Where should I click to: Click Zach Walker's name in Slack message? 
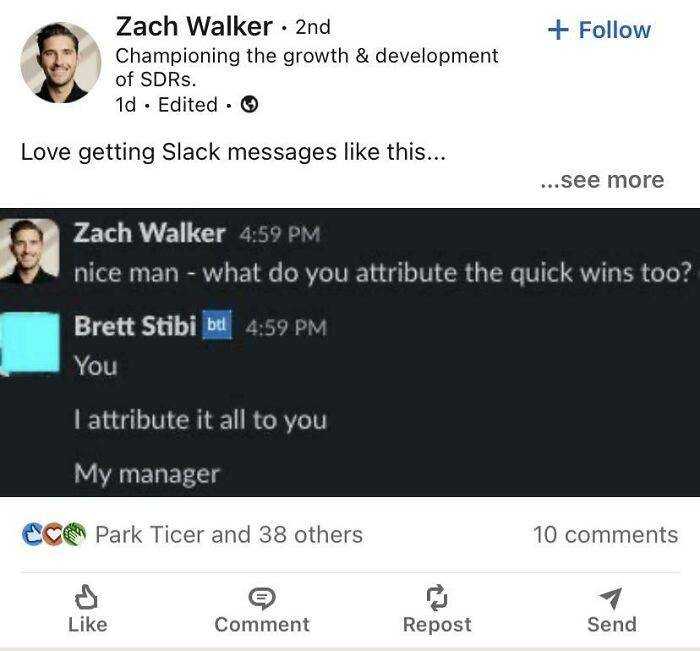[149, 233]
